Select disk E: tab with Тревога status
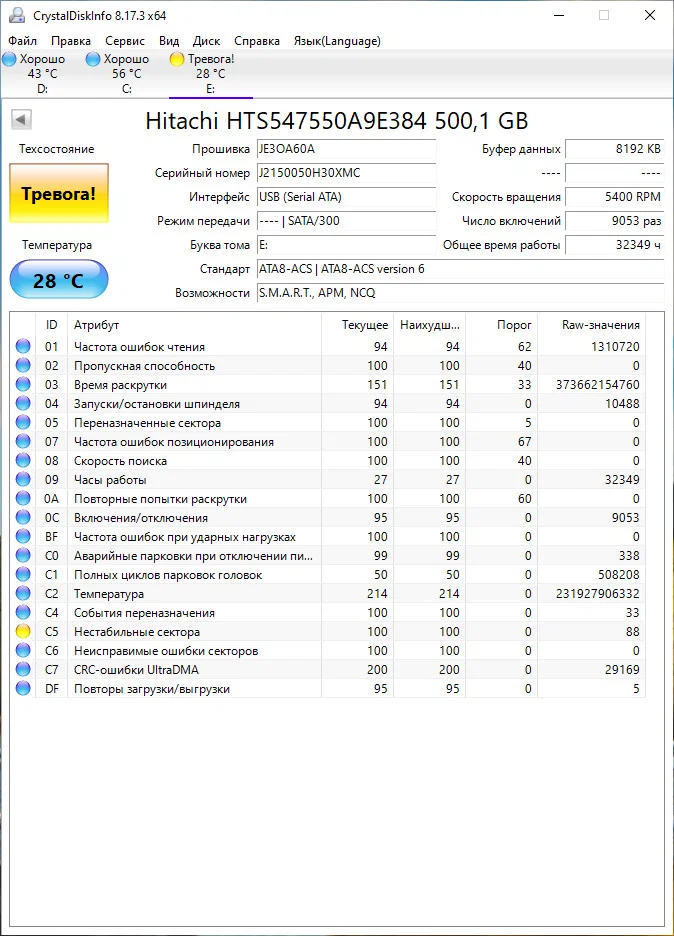Screen dimensions: 674x936 click(x=211, y=74)
